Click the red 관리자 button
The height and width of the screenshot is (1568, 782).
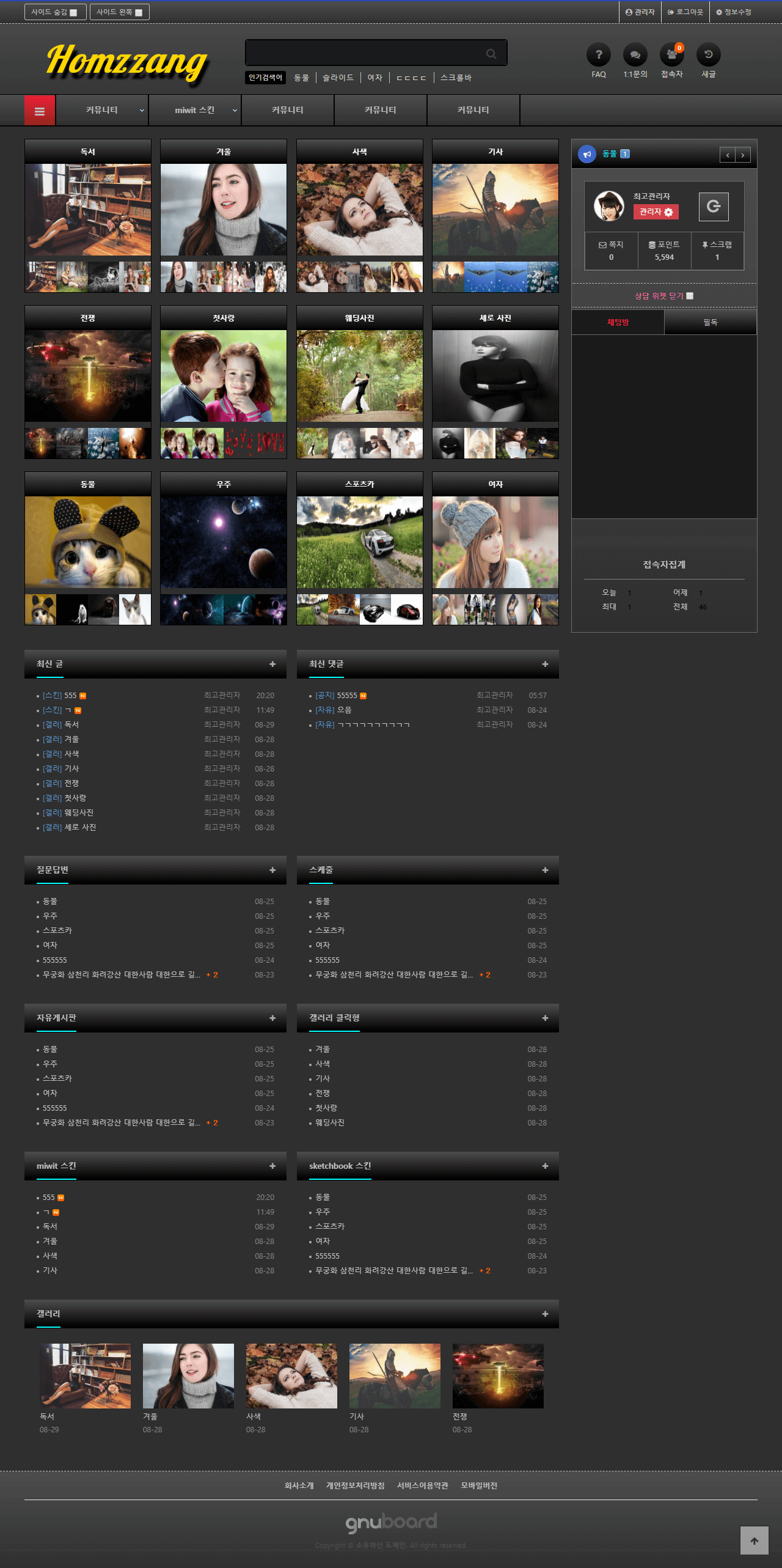(x=656, y=212)
